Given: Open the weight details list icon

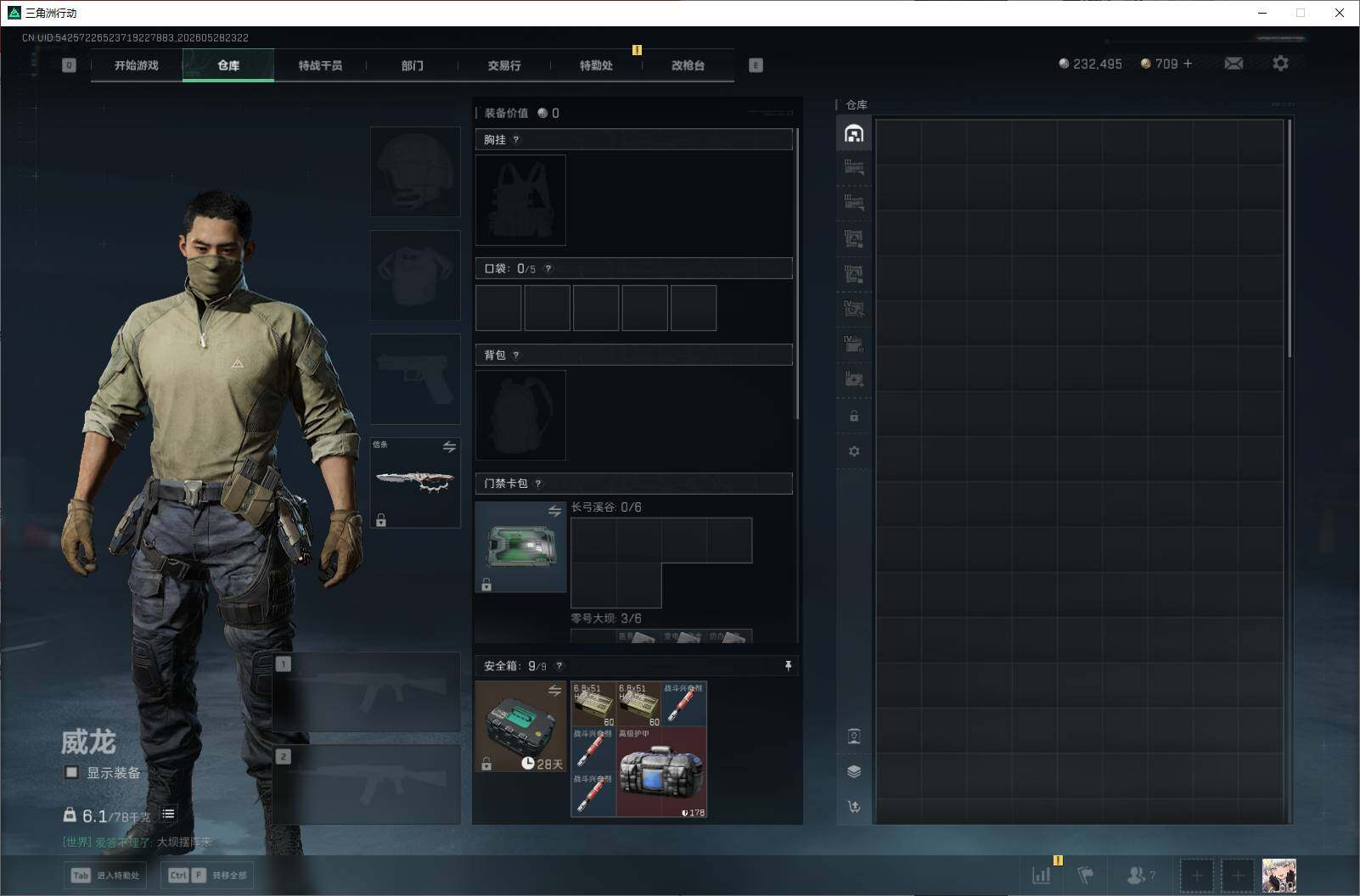Looking at the screenshot, I should [x=168, y=815].
